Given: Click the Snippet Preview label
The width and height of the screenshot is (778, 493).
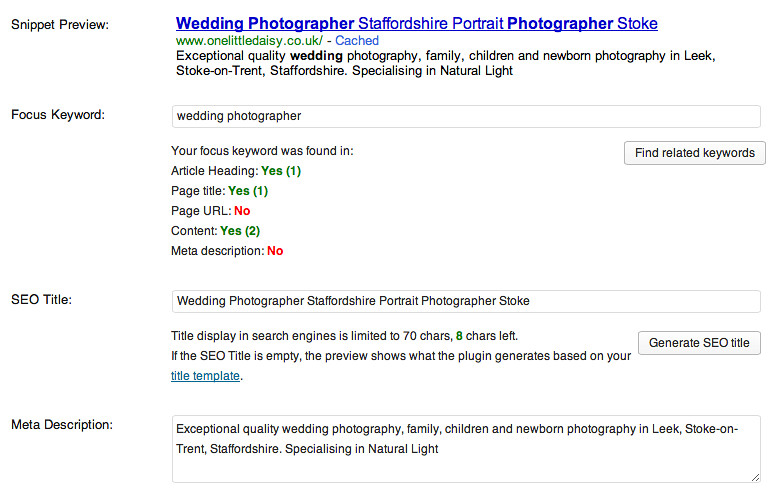Looking at the screenshot, I should pos(60,24).
